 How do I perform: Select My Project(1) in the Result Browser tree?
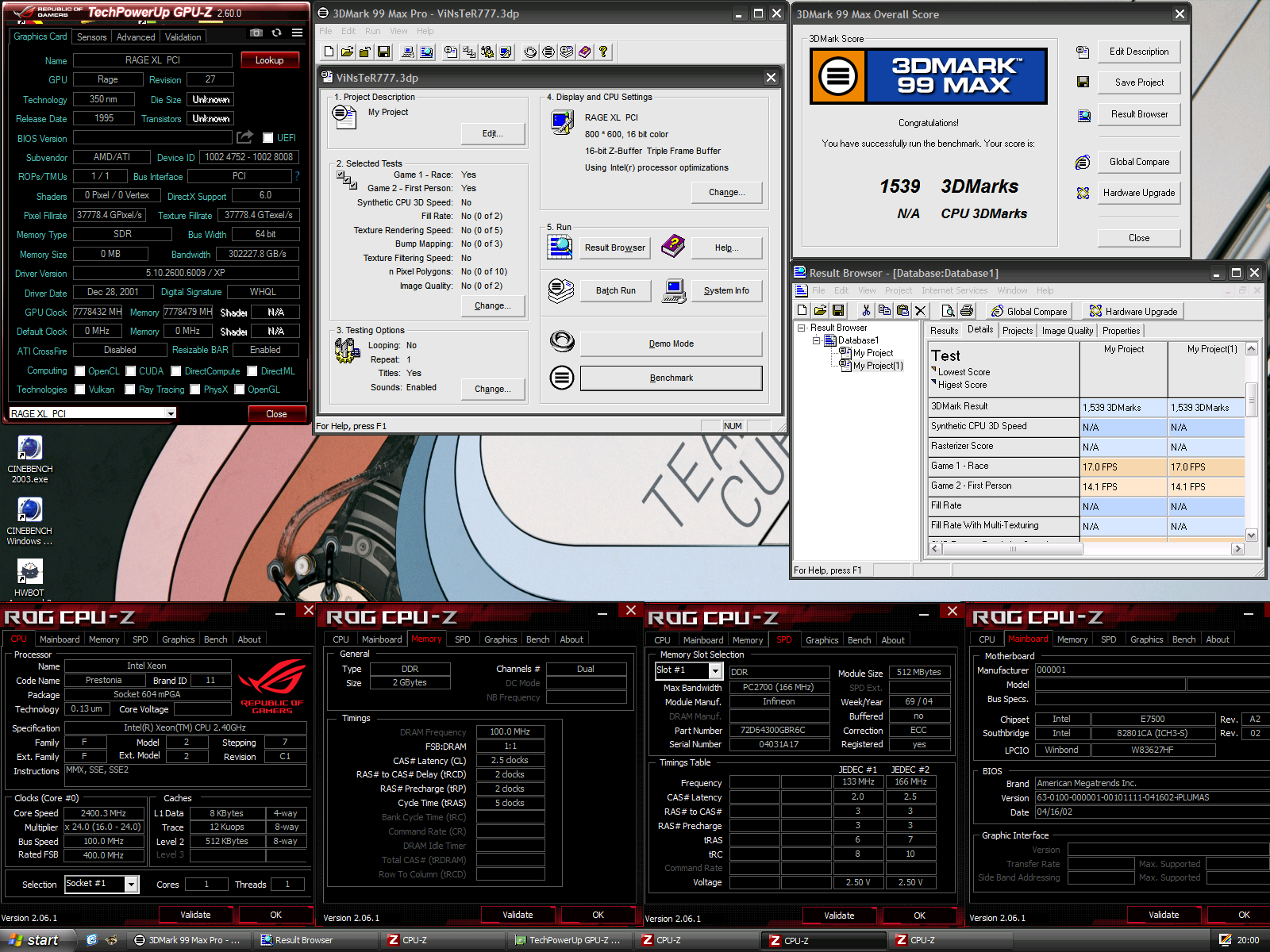[878, 366]
